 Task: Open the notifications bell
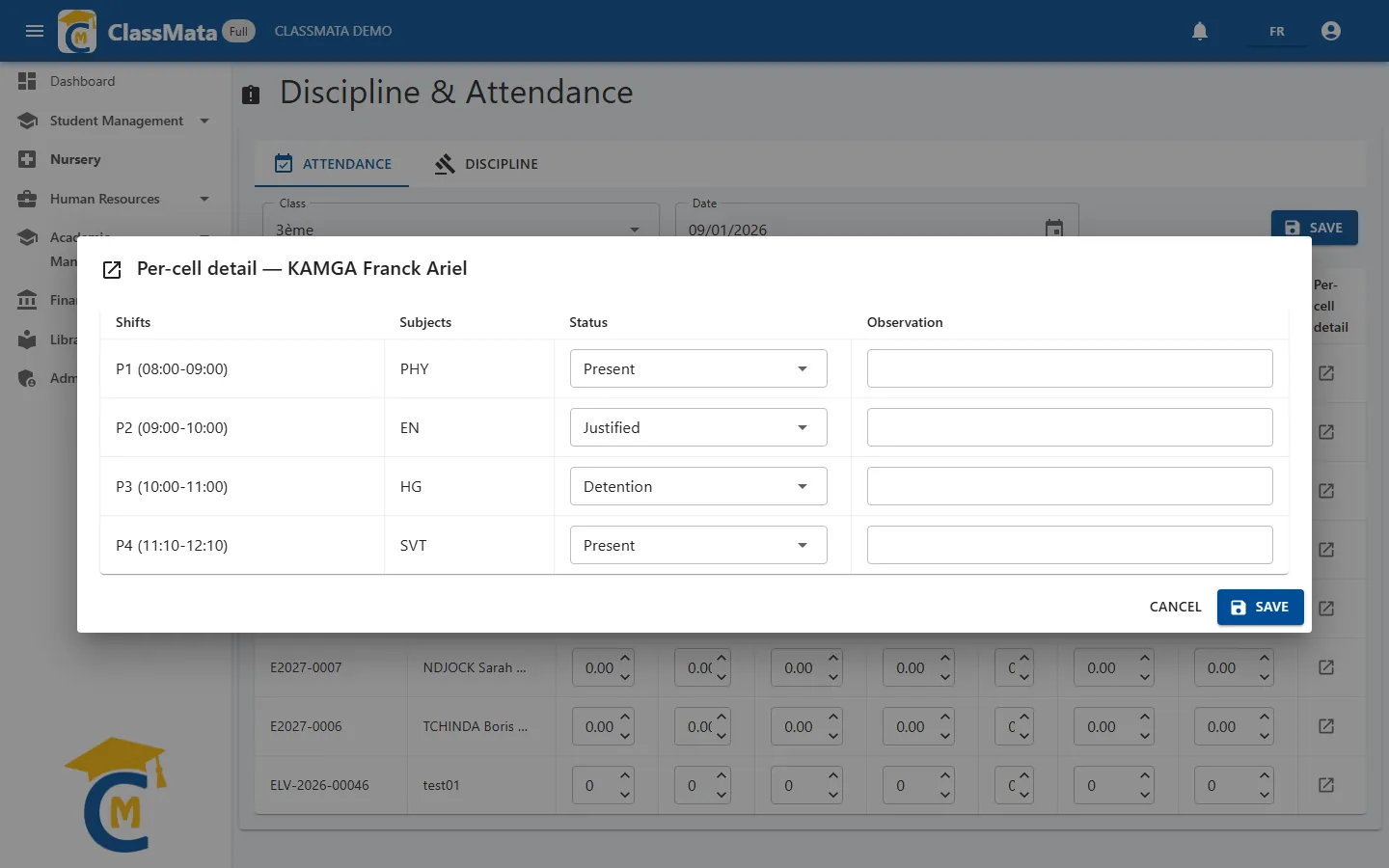click(x=1200, y=31)
